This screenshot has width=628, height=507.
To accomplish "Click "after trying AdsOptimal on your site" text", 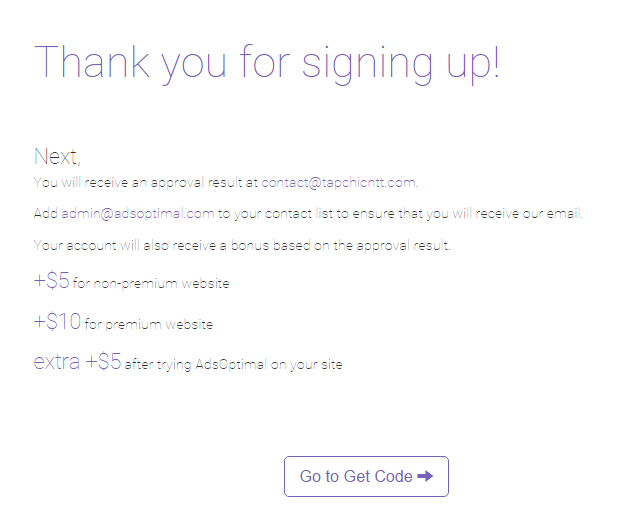I will [x=233, y=365].
